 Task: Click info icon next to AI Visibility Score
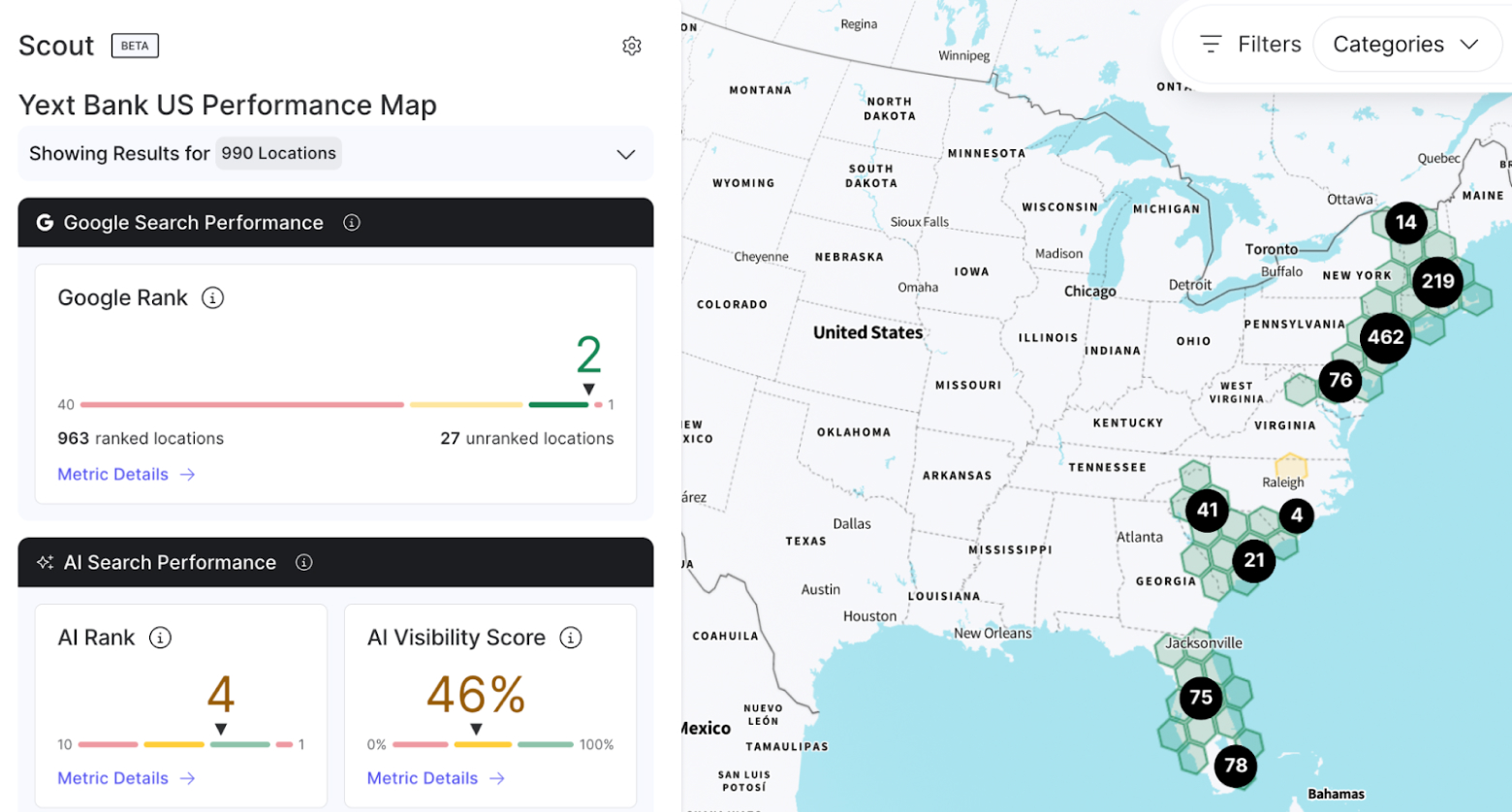tap(571, 638)
